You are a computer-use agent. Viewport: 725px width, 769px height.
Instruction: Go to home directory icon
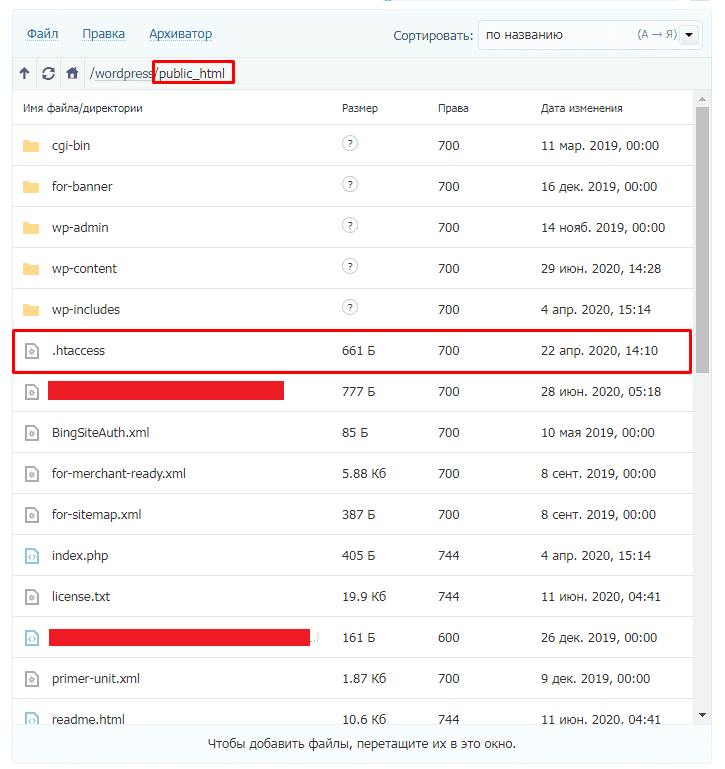(72, 74)
